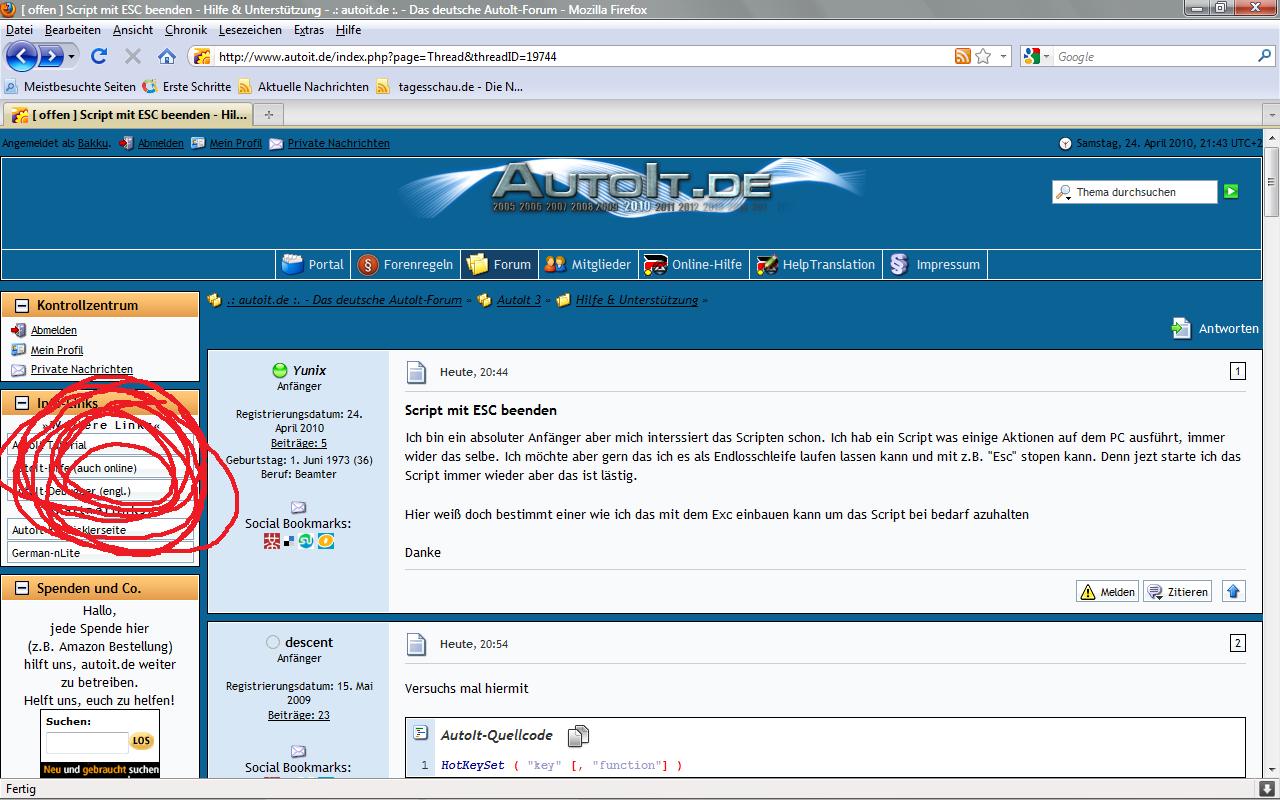Click the RSS feed icon in address bar
Image resolution: width=1280 pixels, height=800 pixels.
point(962,56)
